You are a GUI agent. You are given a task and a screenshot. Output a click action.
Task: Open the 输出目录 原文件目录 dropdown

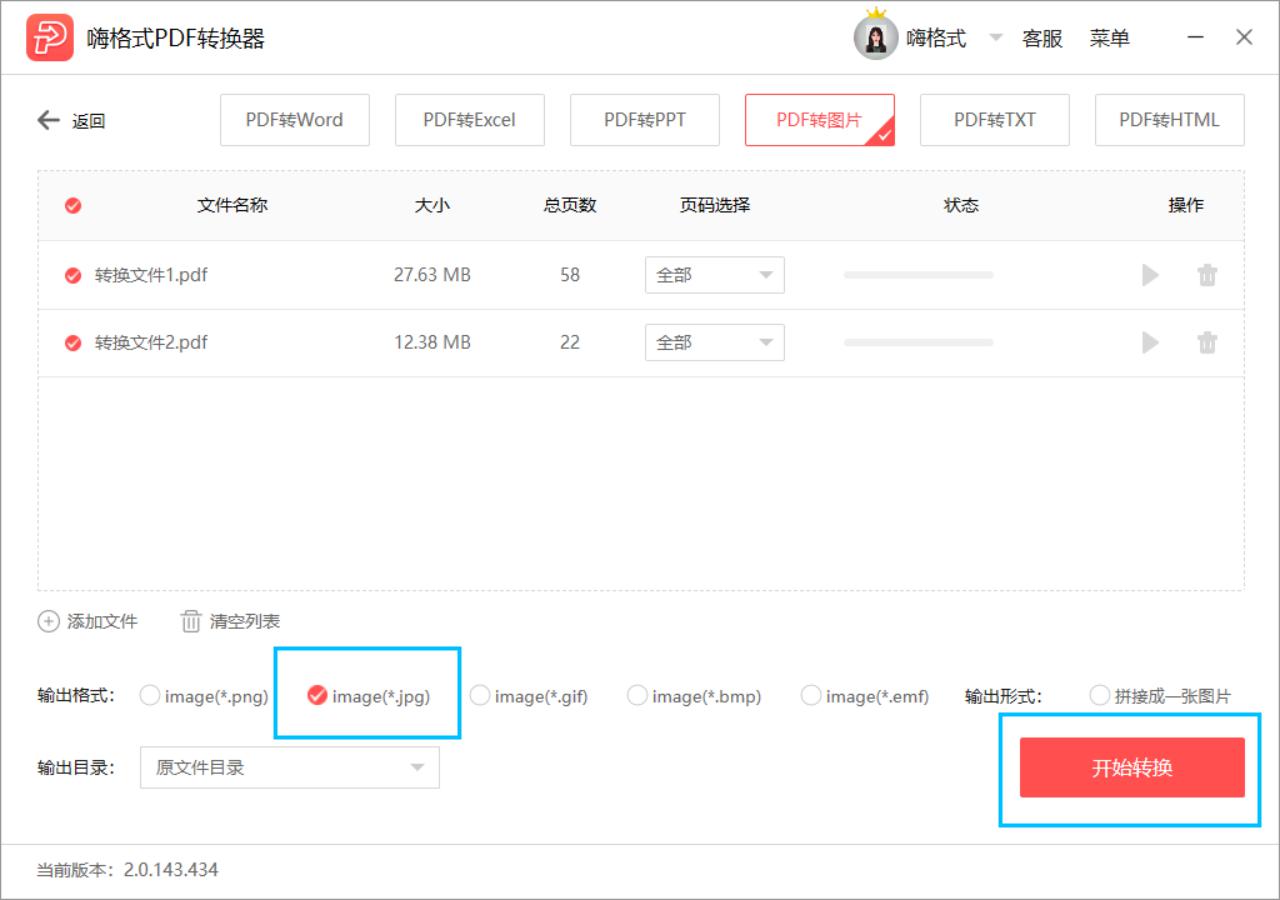click(x=290, y=767)
